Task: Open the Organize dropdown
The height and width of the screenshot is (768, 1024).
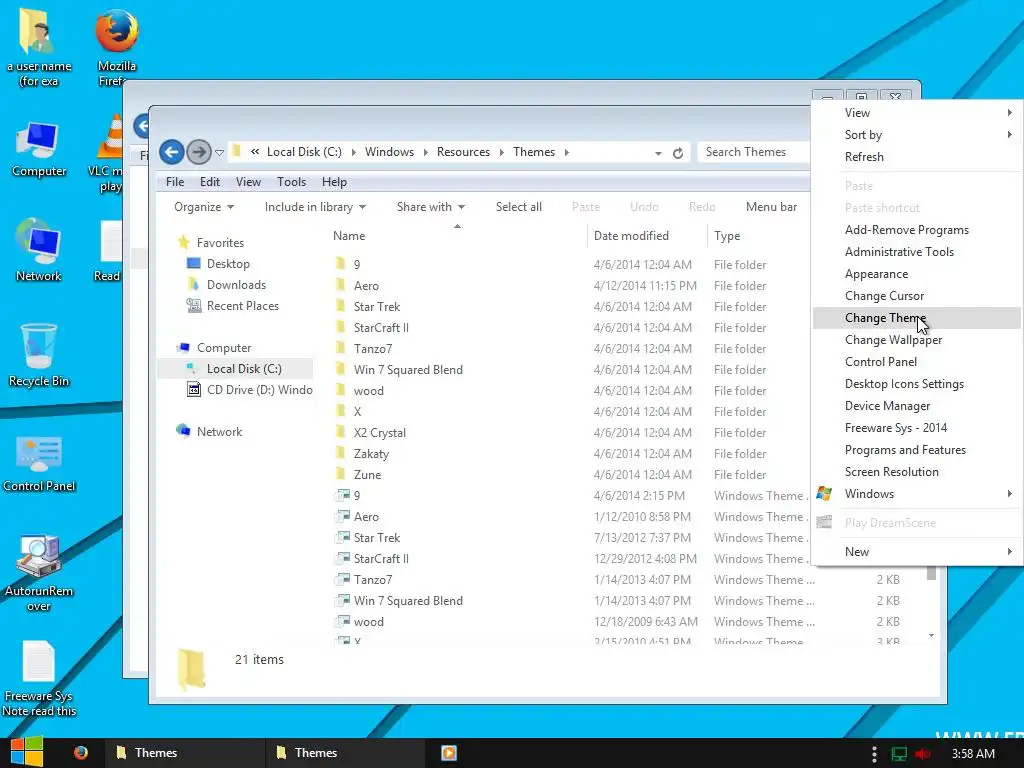Action: click(x=204, y=207)
